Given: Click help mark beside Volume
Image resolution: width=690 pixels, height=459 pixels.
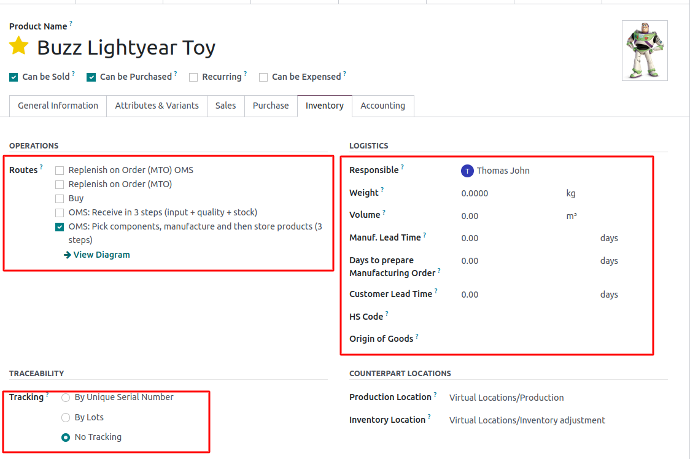Looking at the screenshot, I should (384, 213).
